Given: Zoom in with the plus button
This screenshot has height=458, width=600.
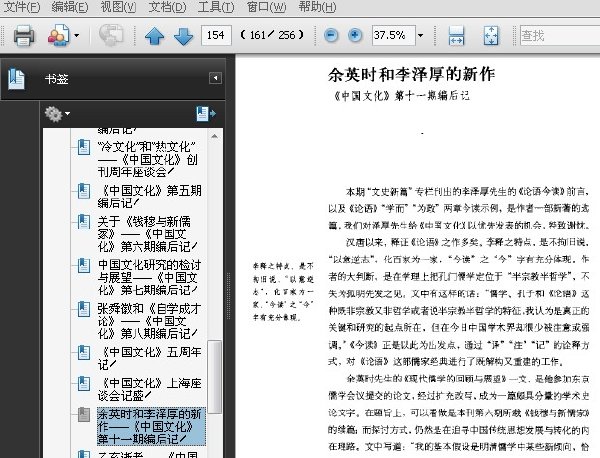Looking at the screenshot, I should pos(355,36).
